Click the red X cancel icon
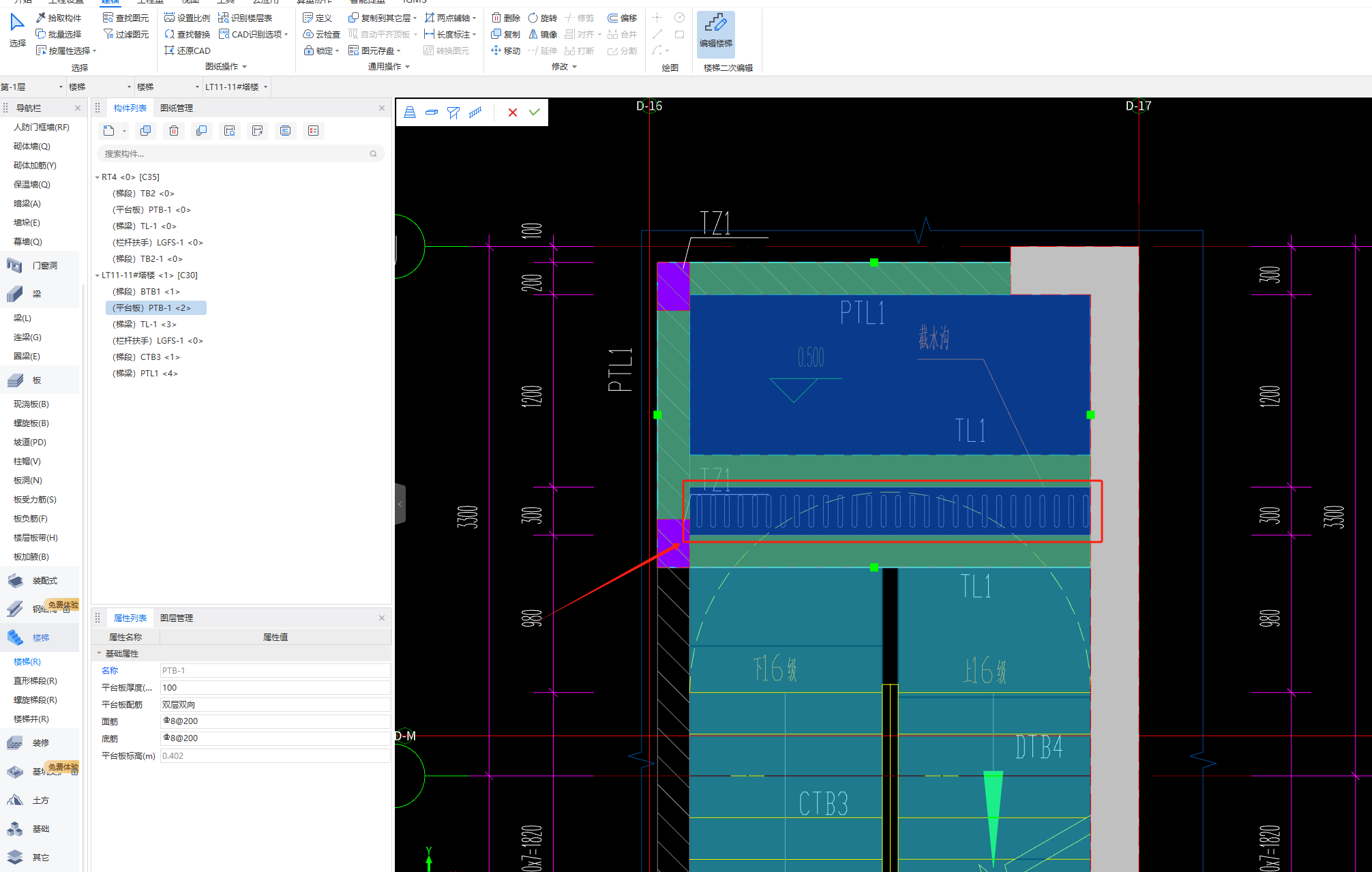 pos(513,112)
